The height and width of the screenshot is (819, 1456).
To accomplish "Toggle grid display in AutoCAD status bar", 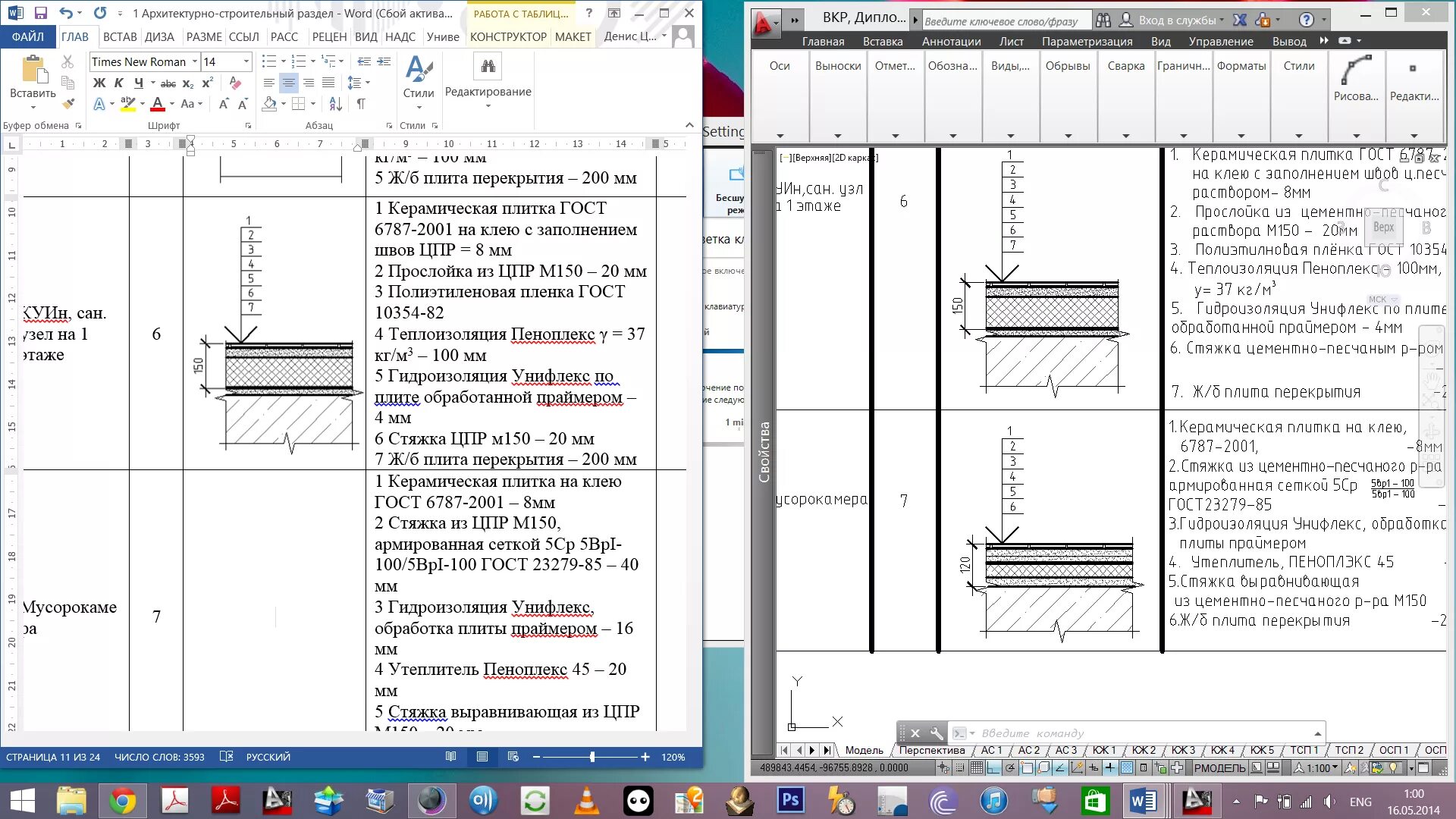I will point(977,768).
